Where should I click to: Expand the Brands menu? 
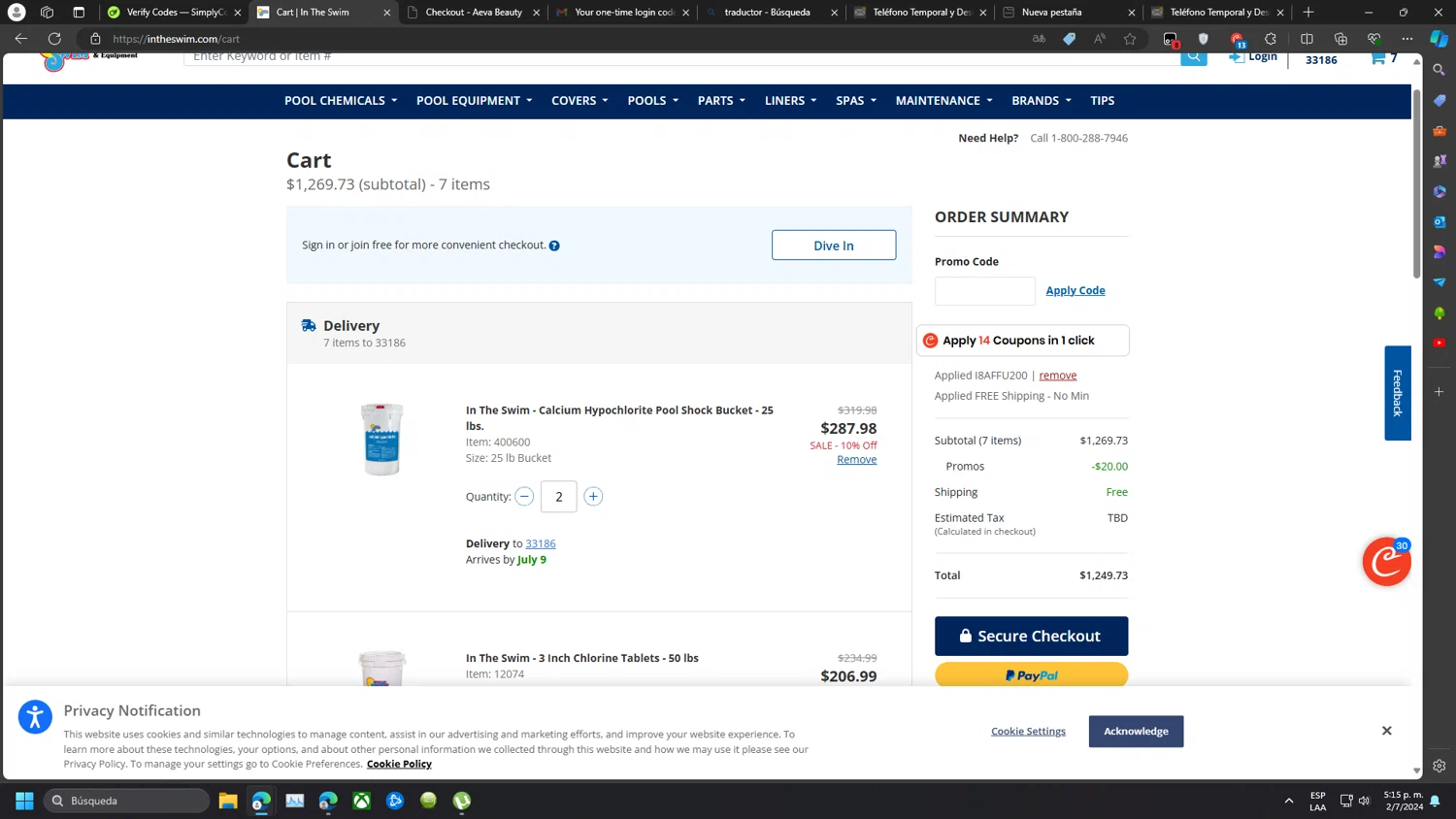coord(1042,101)
